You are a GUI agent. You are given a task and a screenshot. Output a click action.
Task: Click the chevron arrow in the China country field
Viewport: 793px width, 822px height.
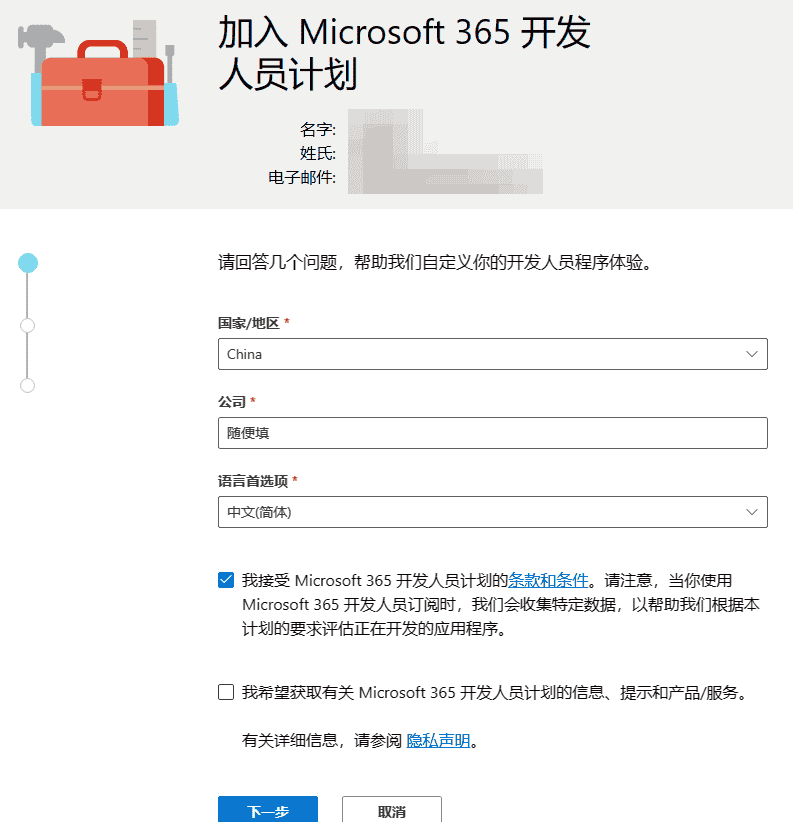click(x=752, y=354)
